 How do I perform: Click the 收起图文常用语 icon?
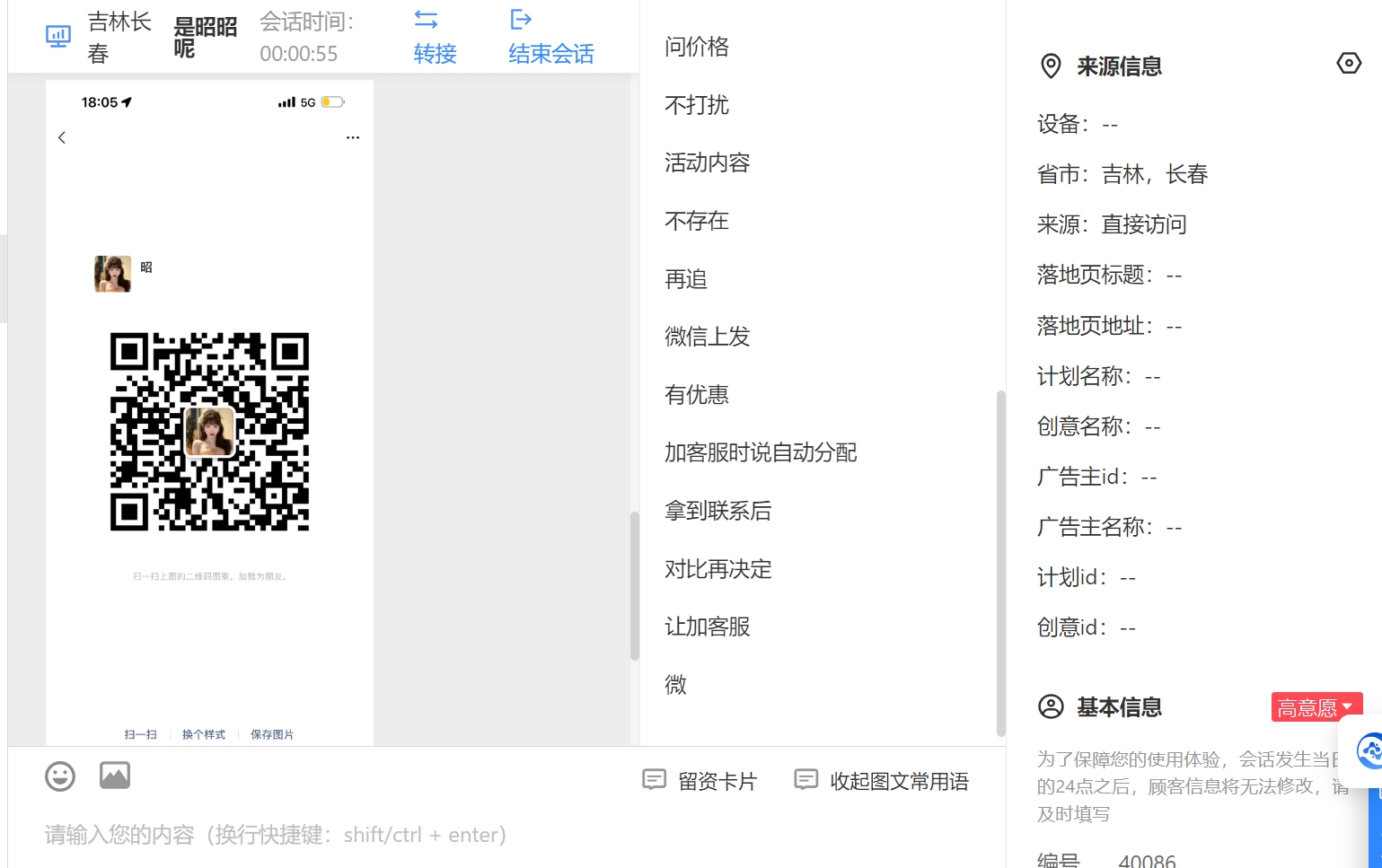pyautogui.click(x=806, y=780)
